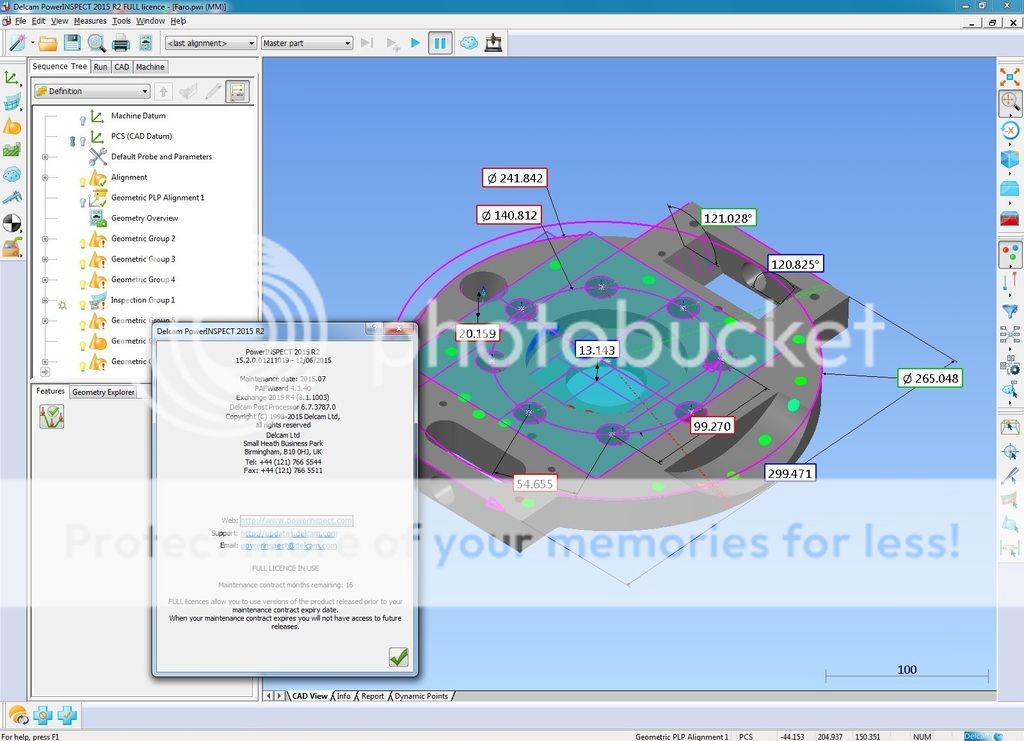Image resolution: width=1024 pixels, height=741 pixels.
Task: Click the www.powerinspect.com web link
Action: pos(296,520)
